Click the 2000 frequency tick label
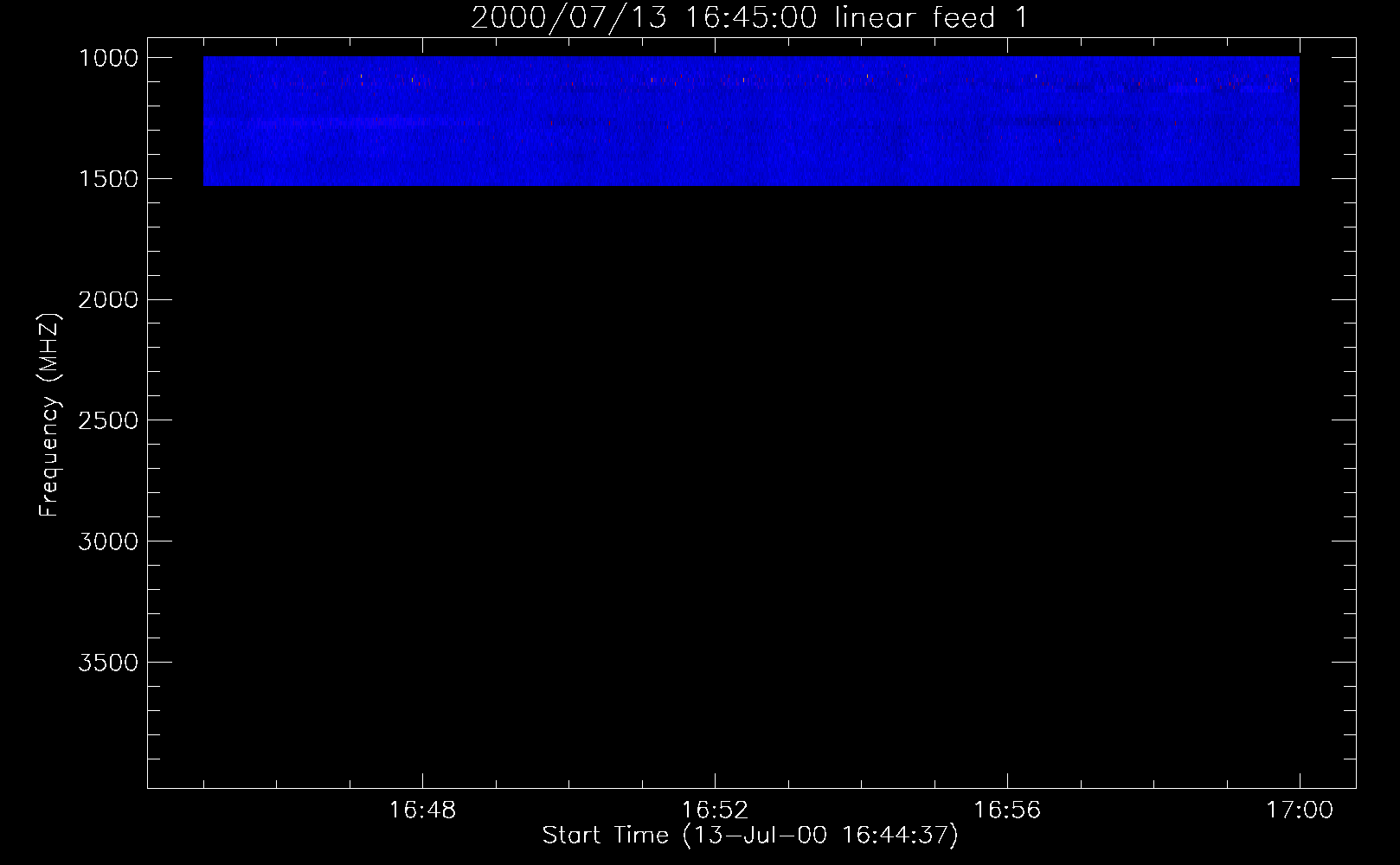This screenshot has width=1400, height=865. (x=109, y=300)
